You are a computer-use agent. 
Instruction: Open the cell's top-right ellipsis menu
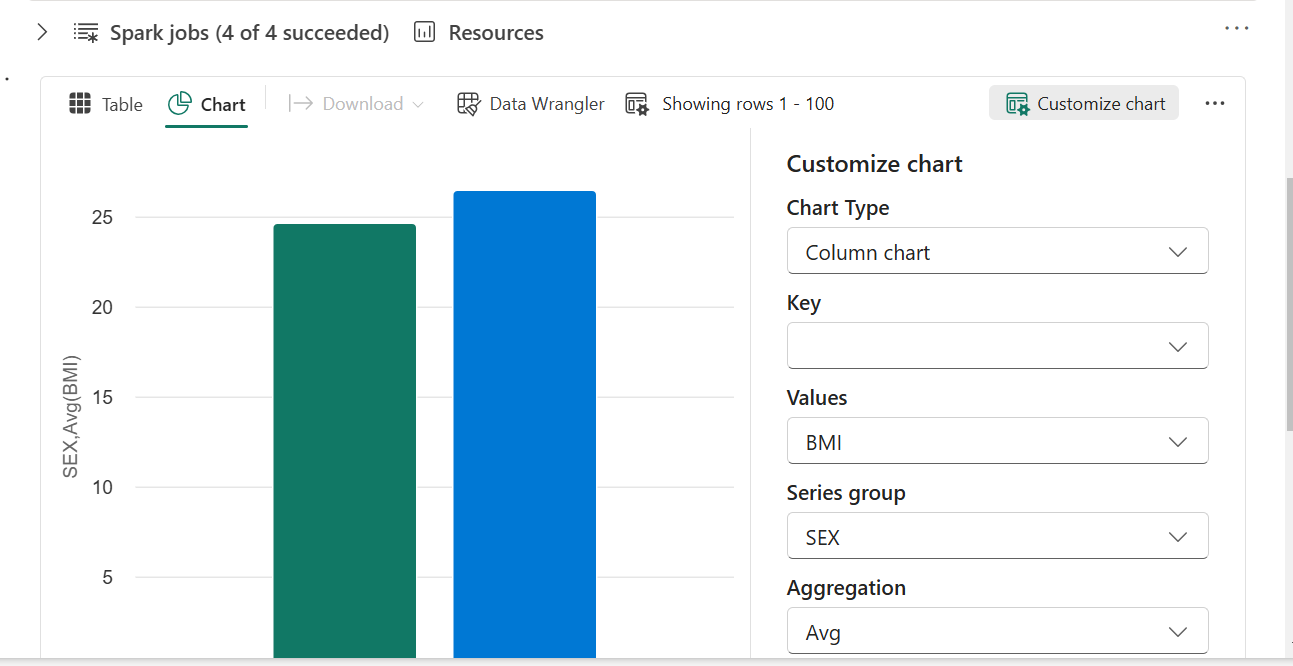1237,29
